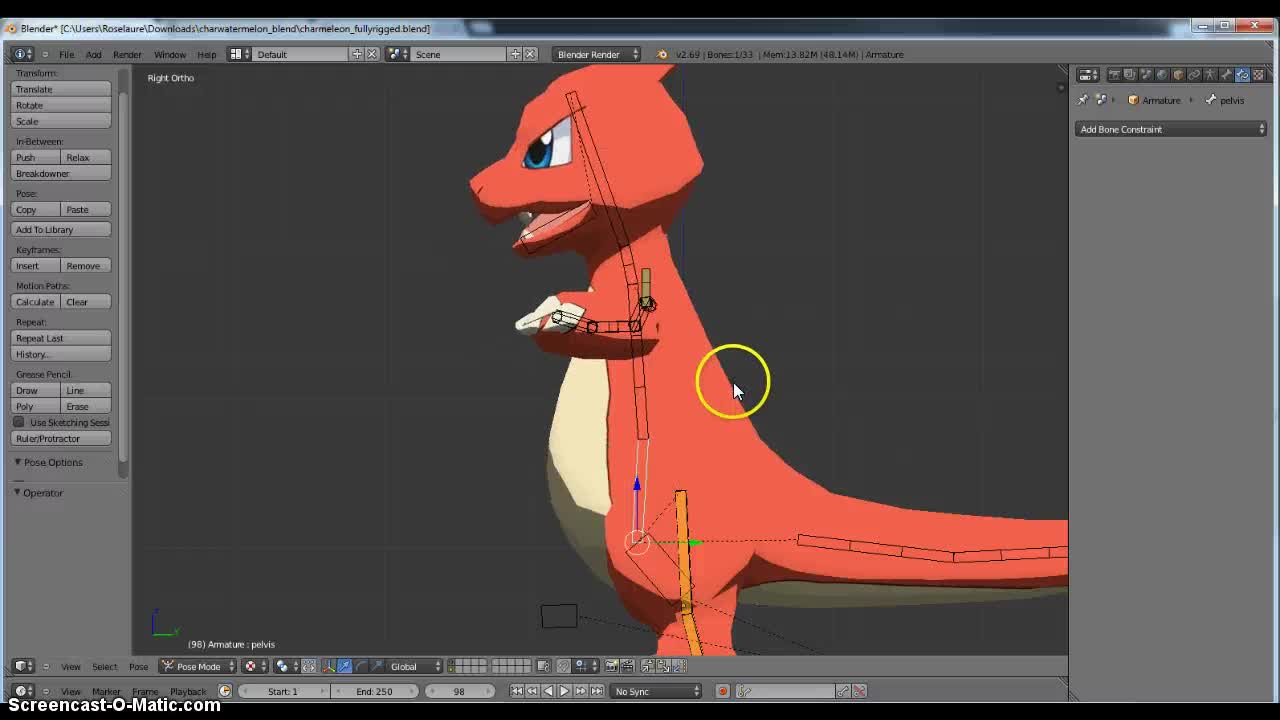Open the Scene properties tab

point(1146,74)
